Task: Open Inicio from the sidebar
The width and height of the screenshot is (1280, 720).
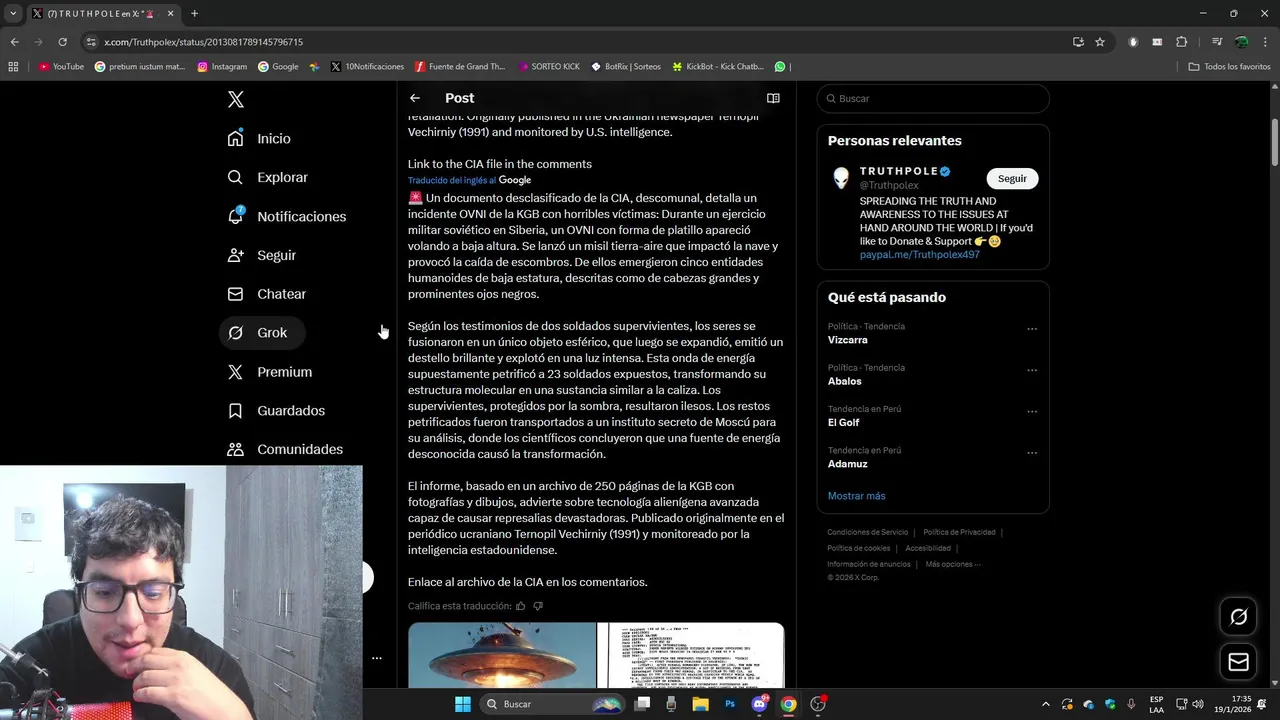Action: point(260,139)
